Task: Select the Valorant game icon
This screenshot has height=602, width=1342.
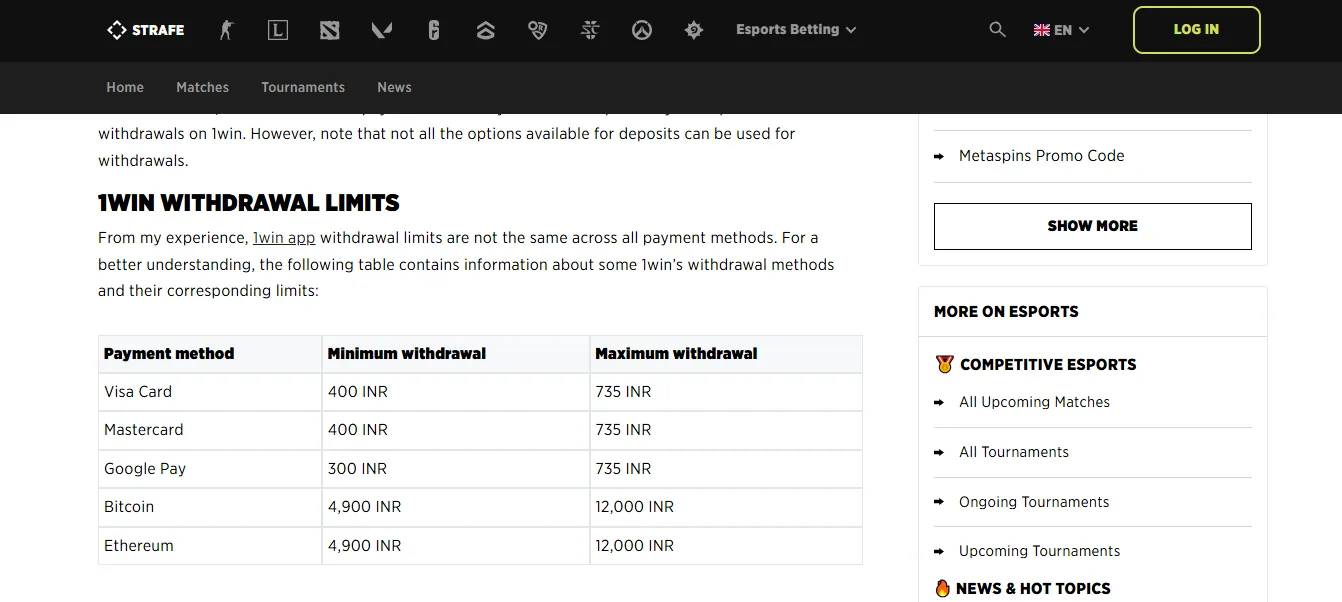Action: point(382,30)
